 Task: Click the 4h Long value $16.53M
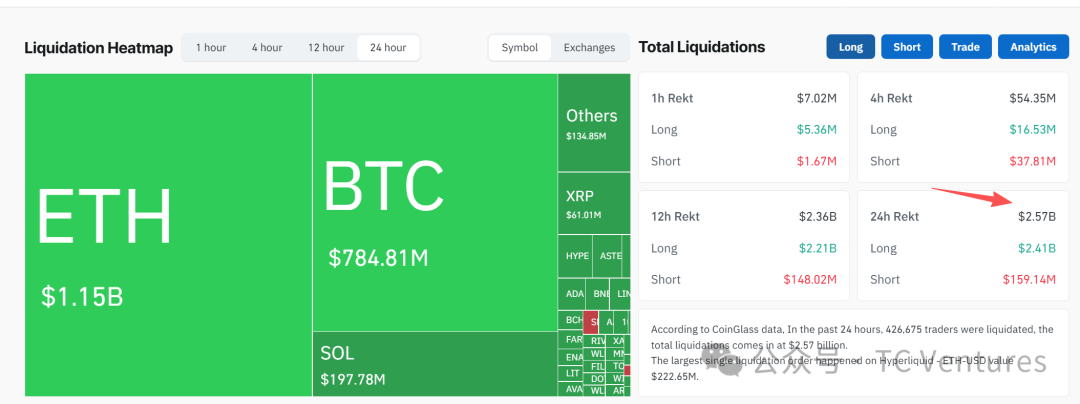(1033, 129)
